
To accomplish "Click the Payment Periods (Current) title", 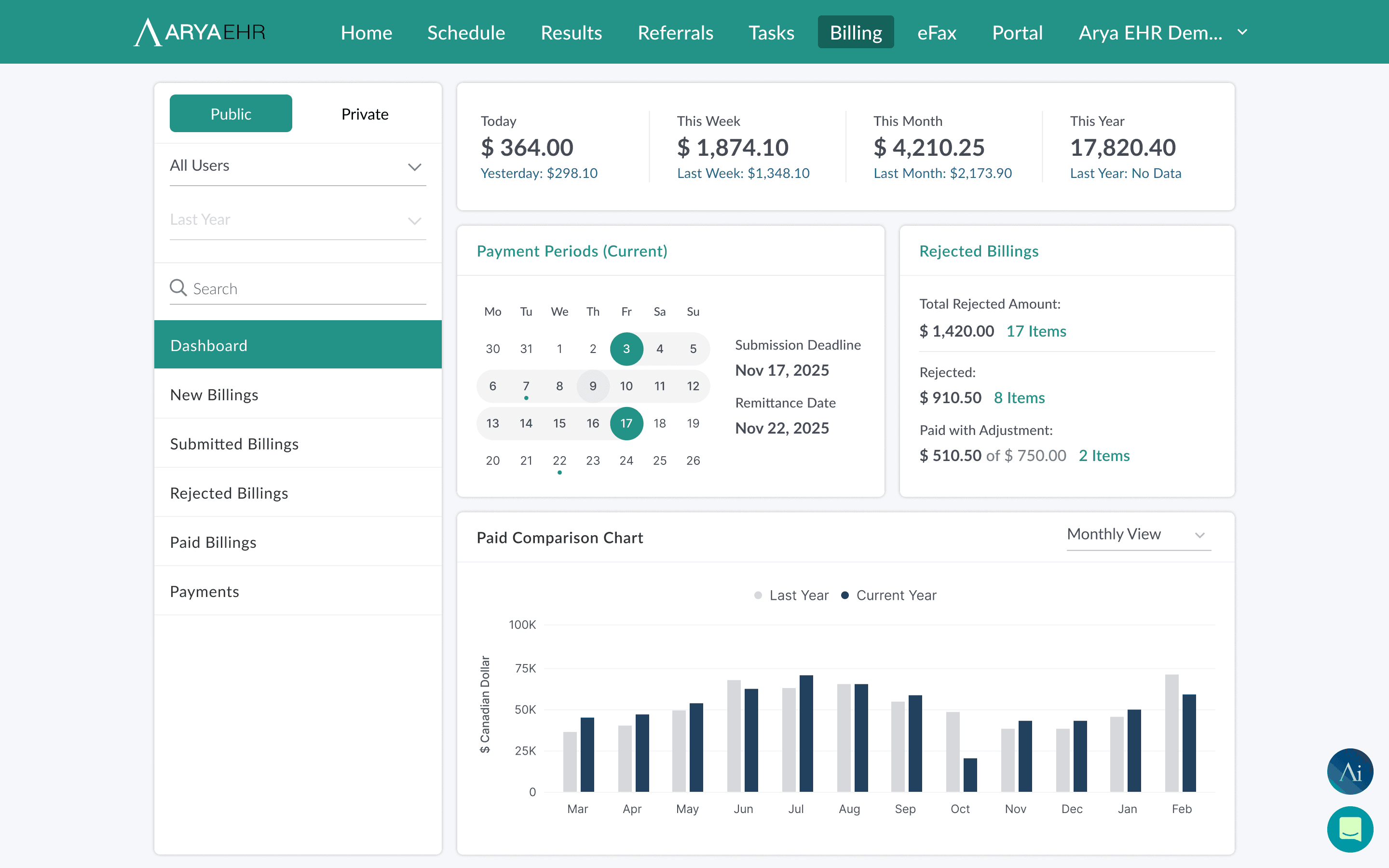I will click(572, 251).
